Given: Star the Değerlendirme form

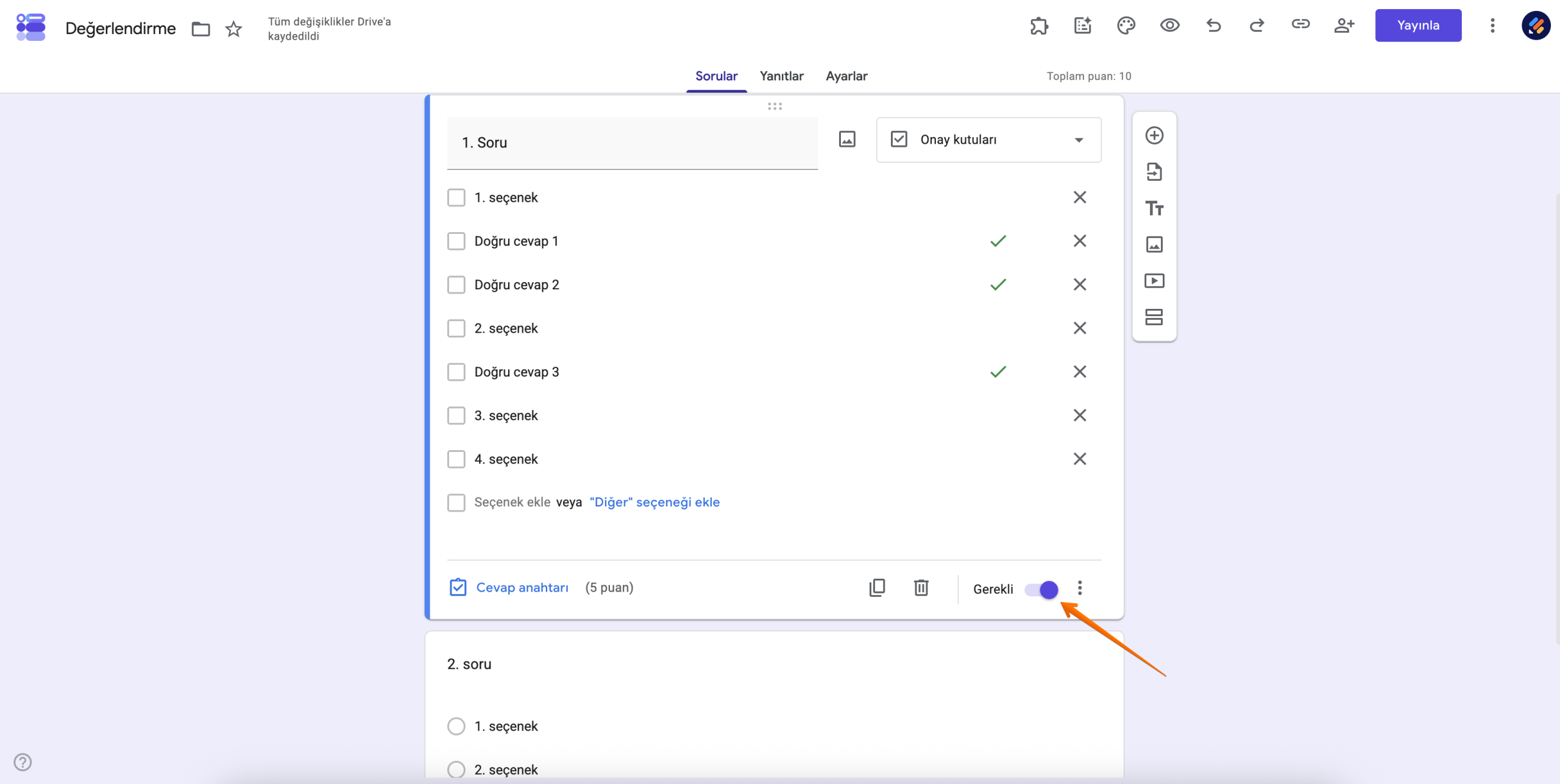Looking at the screenshot, I should point(233,29).
